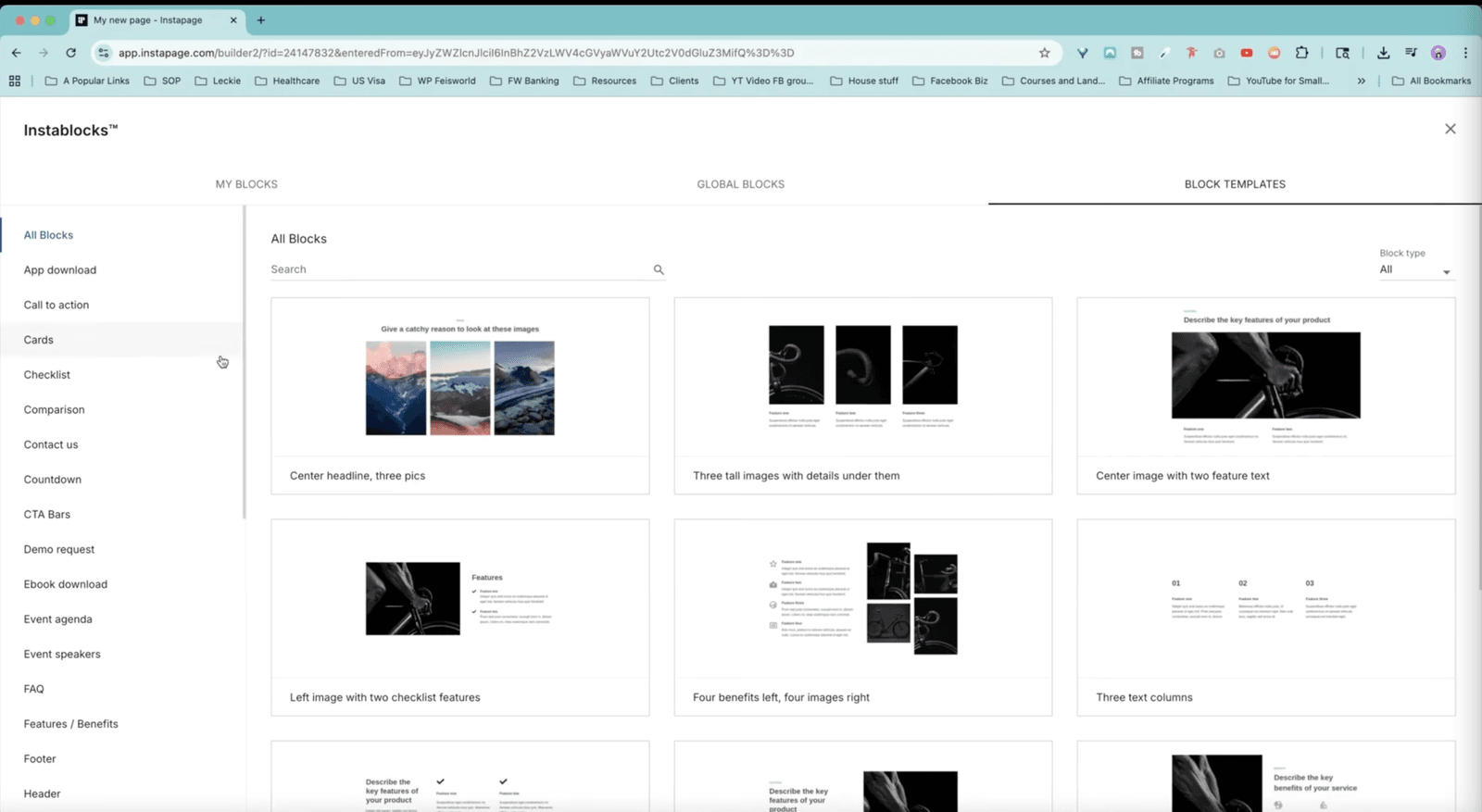
Task: Switch to the Global Blocks tab
Action: point(741,184)
